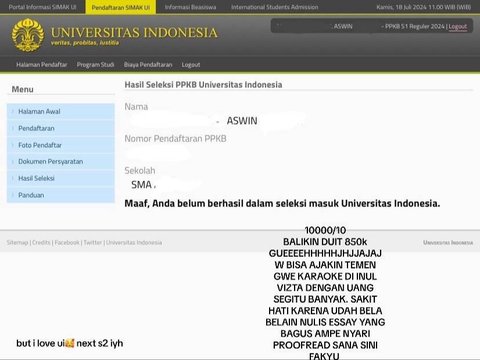Click the 'Menu' sidebar heading
480x360 pixels.
pyautogui.click(x=22, y=89)
